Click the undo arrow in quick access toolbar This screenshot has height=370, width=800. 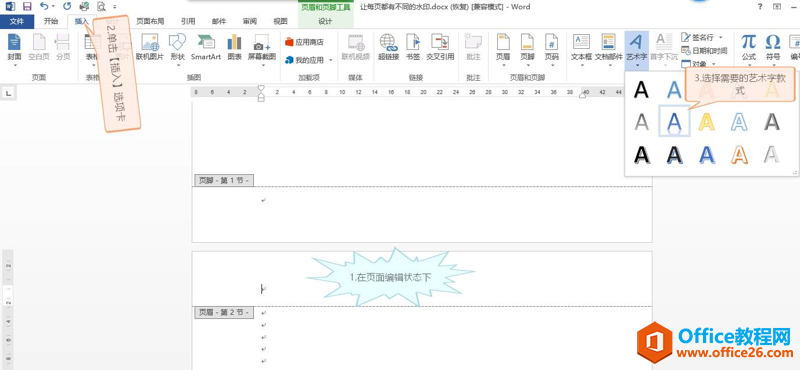[44, 6]
